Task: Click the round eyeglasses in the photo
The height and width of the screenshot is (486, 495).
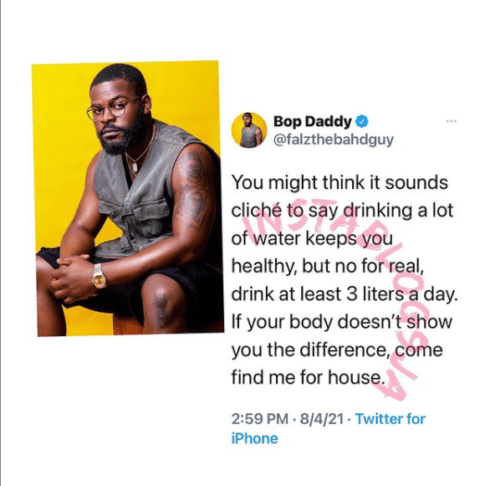Action: (112, 109)
